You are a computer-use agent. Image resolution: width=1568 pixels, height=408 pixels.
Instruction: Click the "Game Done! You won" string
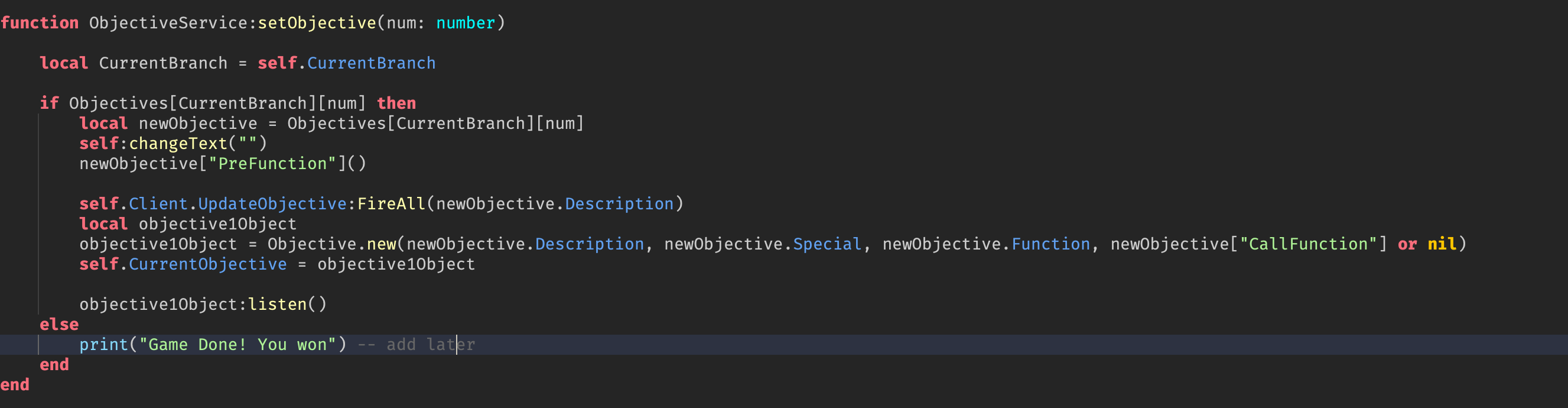click(238, 345)
